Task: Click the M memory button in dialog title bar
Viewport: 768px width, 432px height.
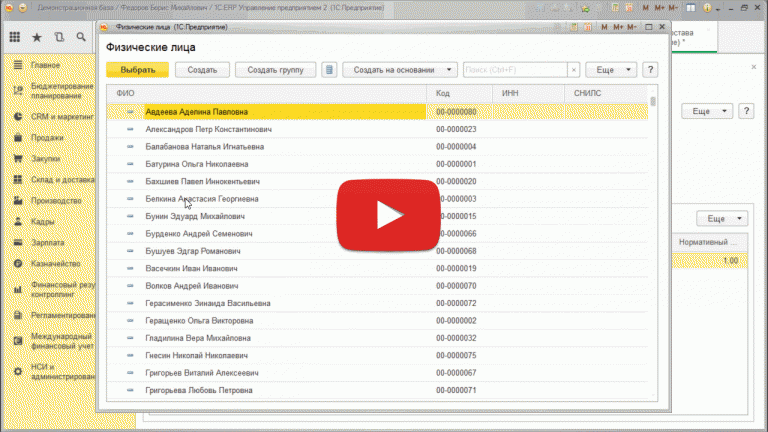Action: pyautogui.click(x=604, y=27)
